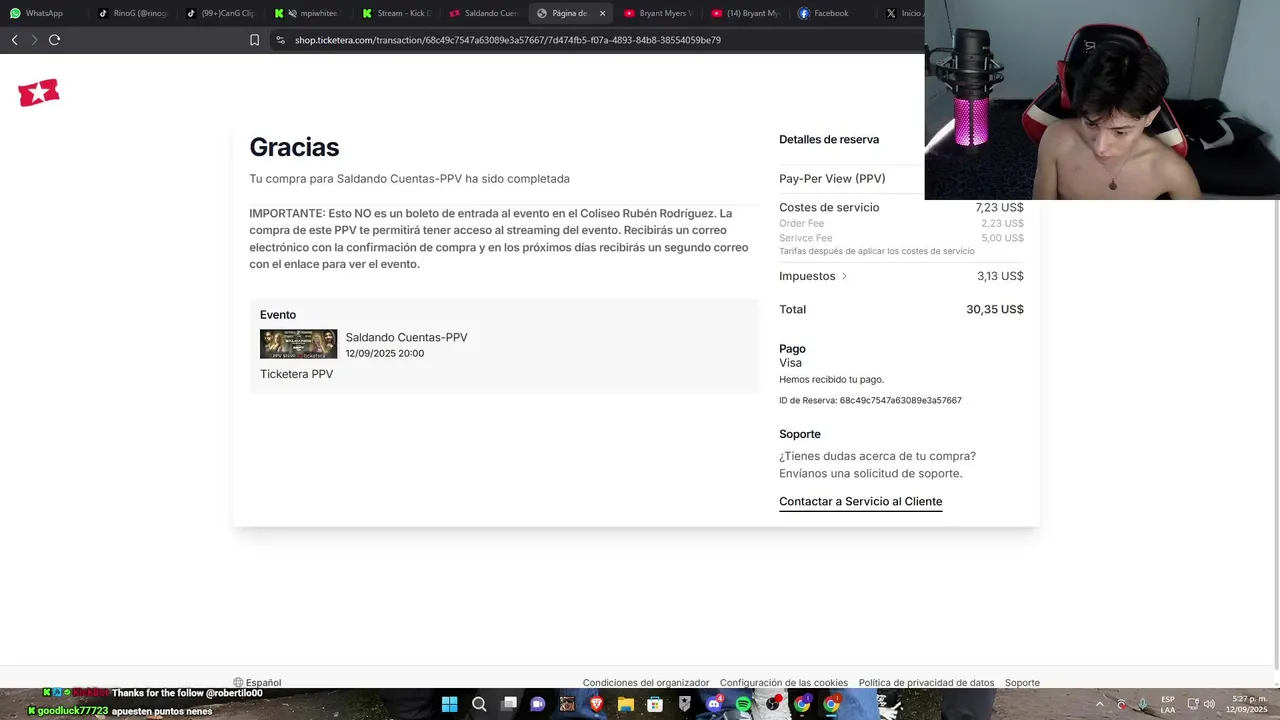Open Microsoft Store from the taskbar
The width and height of the screenshot is (1280, 720).
click(655, 704)
